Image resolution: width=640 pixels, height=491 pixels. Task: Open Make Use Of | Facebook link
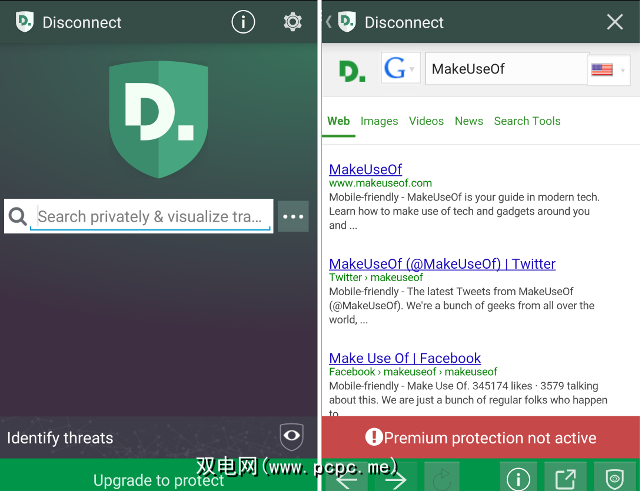point(404,358)
